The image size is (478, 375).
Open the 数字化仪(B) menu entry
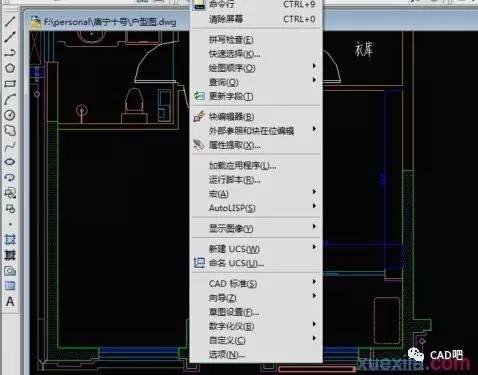tap(256, 326)
